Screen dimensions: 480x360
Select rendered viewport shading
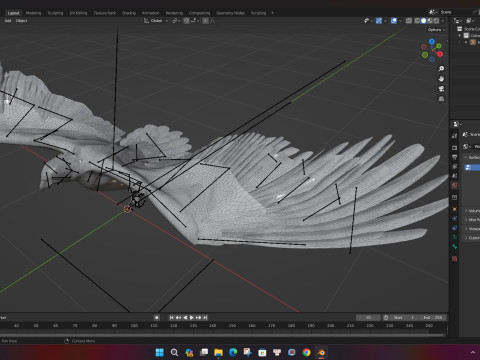(436, 21)
